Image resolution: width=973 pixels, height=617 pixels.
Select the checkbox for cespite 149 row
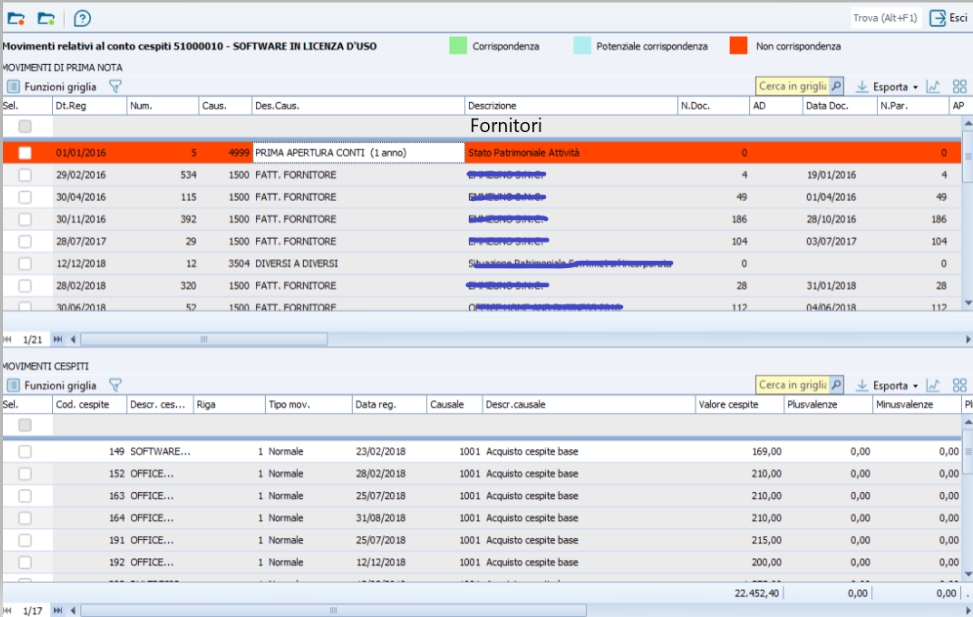pyautogui.click(x=25, y=452)
